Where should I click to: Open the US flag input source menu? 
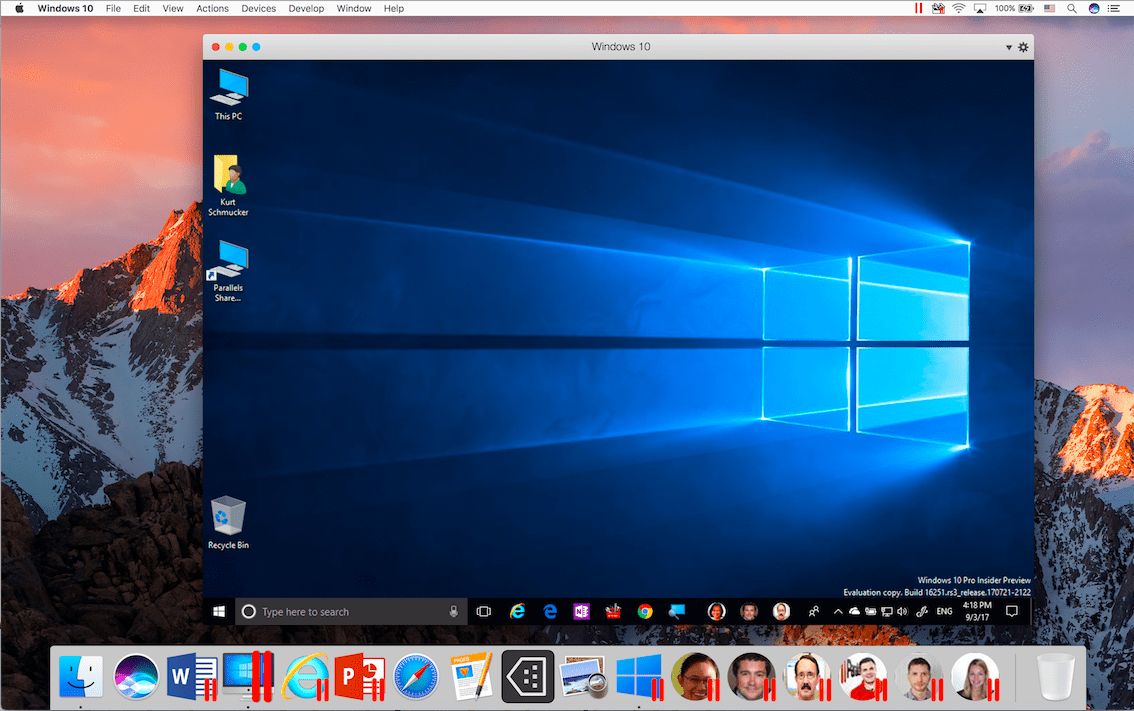(x=1049, y=9)
